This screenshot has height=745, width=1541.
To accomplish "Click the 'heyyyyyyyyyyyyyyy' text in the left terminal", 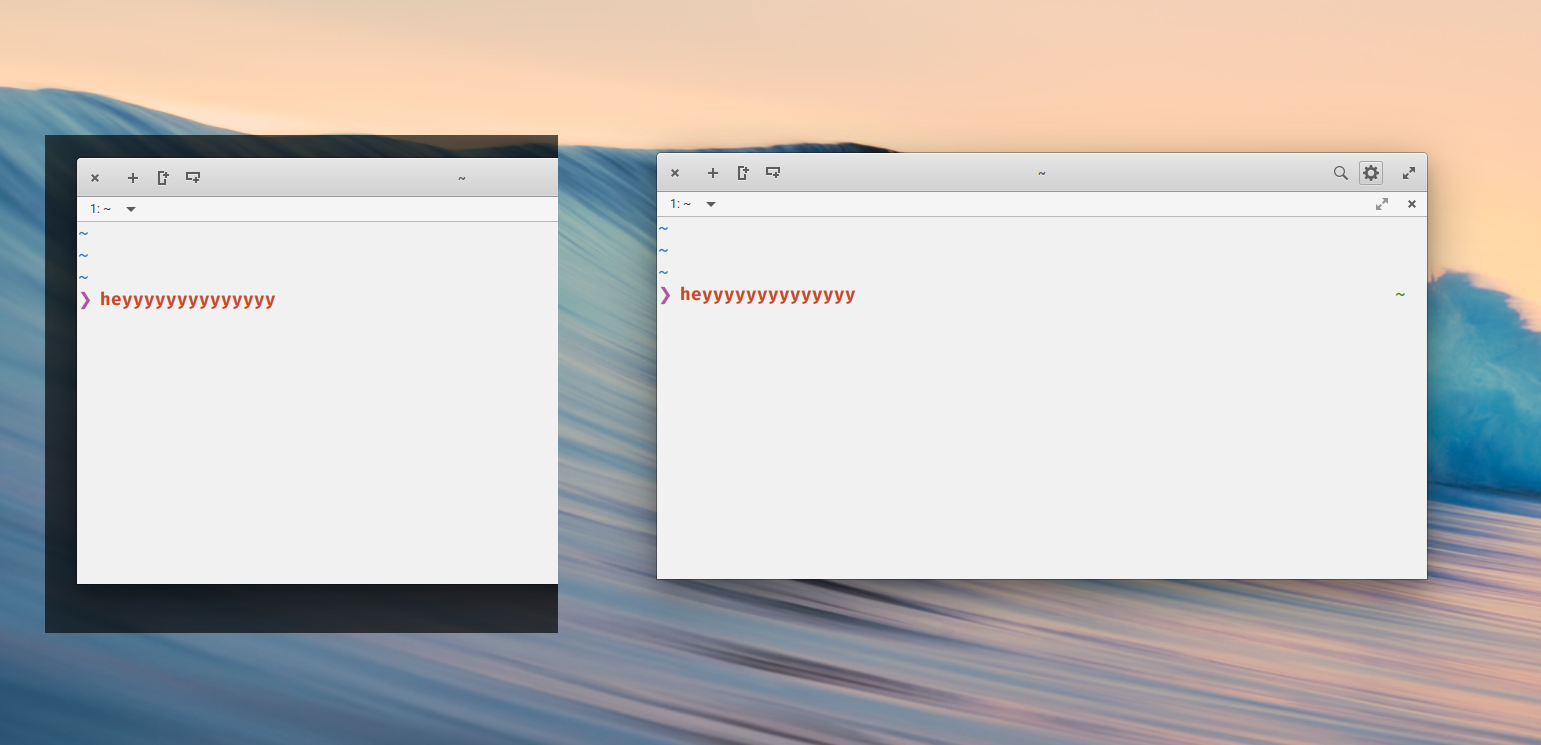I will point(188,300).
